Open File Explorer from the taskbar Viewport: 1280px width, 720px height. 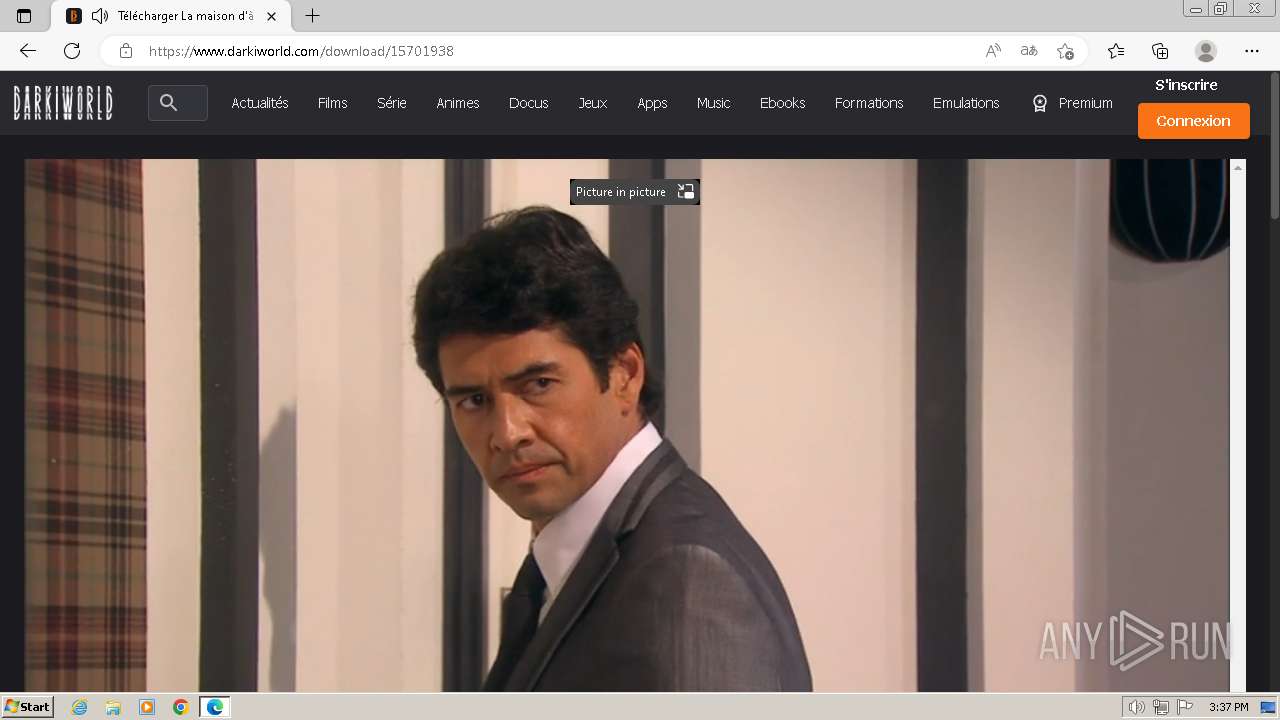click(x=113, y=707)
